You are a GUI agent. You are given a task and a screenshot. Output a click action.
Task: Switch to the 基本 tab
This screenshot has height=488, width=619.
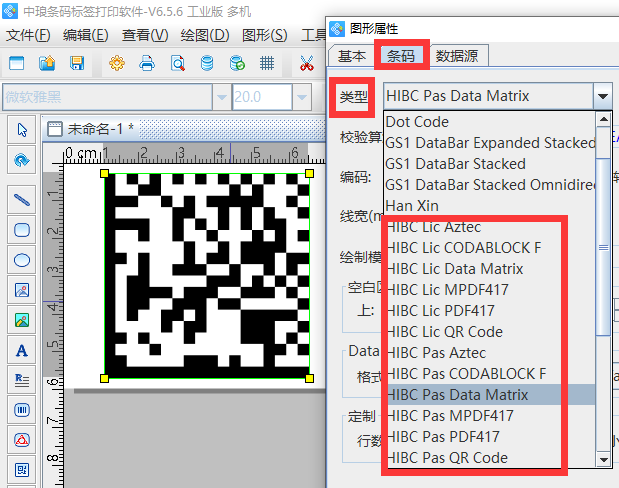351,56
